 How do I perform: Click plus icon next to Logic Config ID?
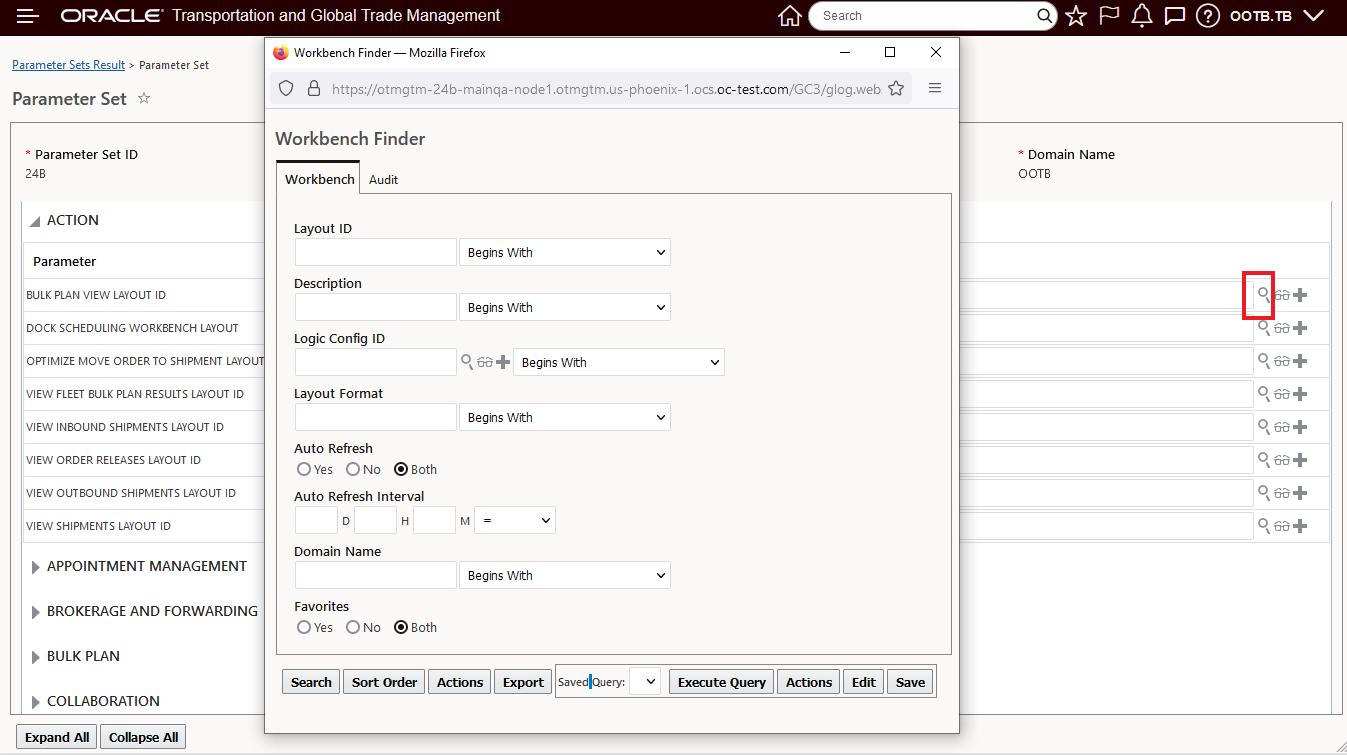tap(503, 362)
